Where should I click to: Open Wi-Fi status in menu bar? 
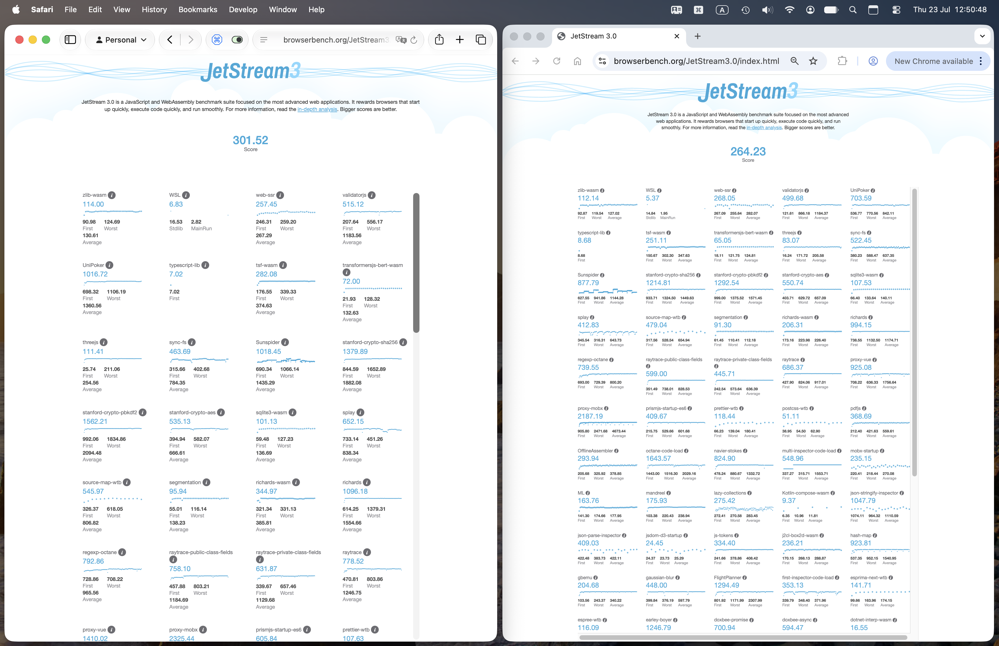click(x=789, y=10)
